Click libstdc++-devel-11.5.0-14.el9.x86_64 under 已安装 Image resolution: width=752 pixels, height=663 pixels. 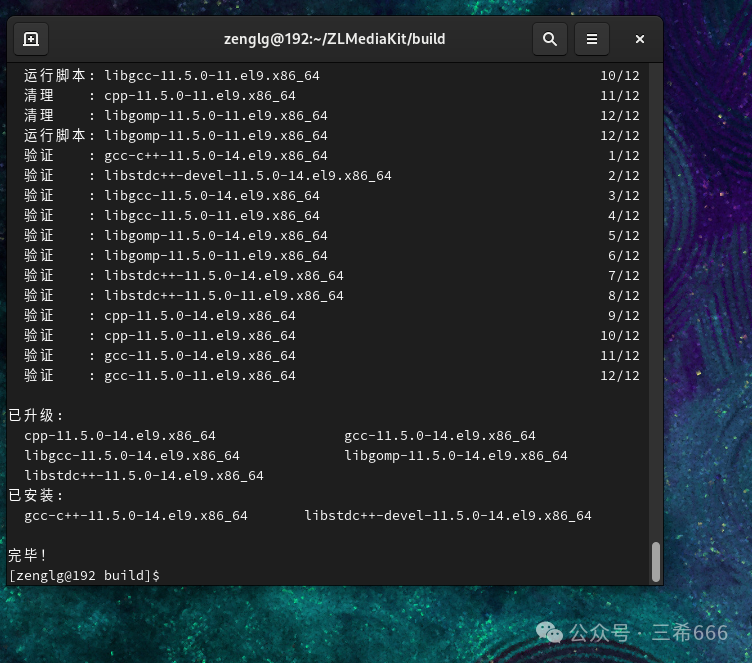448,516
